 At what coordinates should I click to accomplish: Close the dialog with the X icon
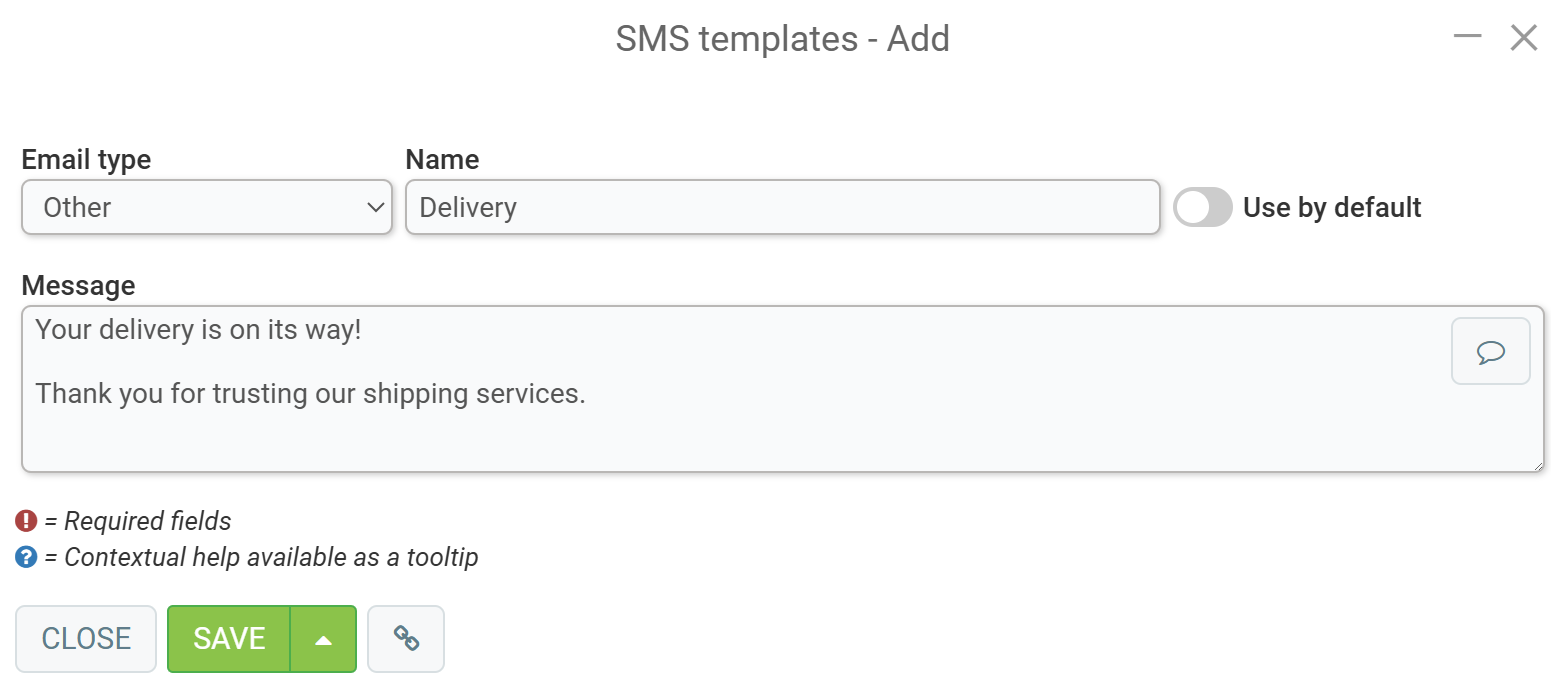(x=1523, y=38)
